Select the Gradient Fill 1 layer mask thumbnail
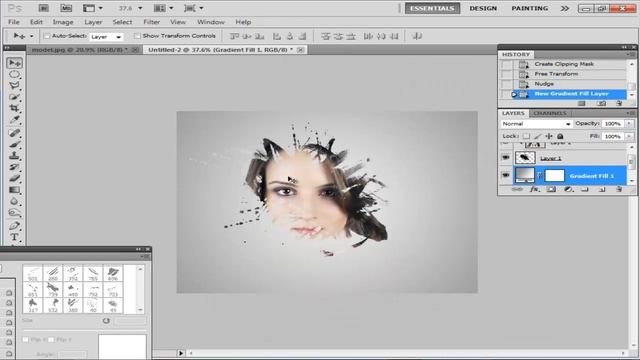Screen dimensions: 640x360 (x=555, y=176)
